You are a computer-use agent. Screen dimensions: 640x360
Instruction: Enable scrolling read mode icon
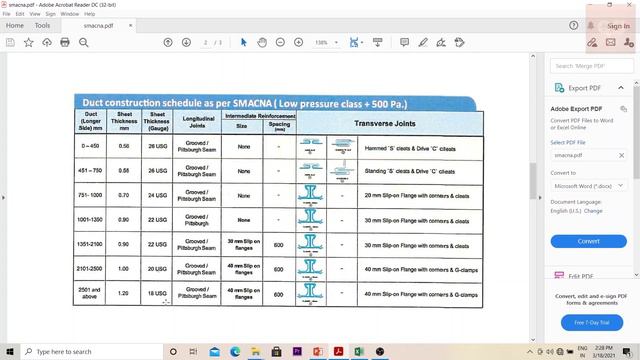click(x=378, y=42)
